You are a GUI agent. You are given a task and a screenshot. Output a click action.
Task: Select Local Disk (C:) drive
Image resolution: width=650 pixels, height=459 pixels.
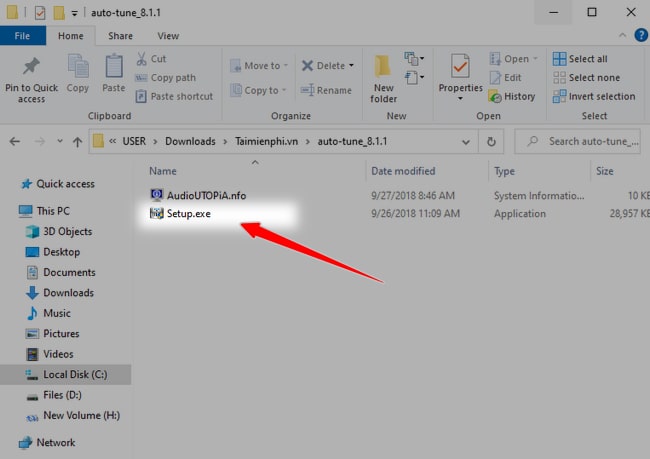[65, 374]
